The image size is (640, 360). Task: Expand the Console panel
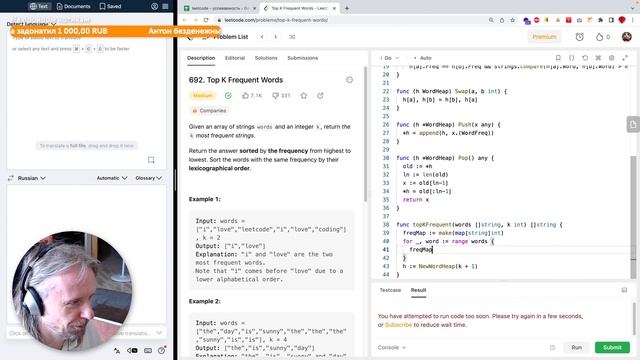click(391, 347)
